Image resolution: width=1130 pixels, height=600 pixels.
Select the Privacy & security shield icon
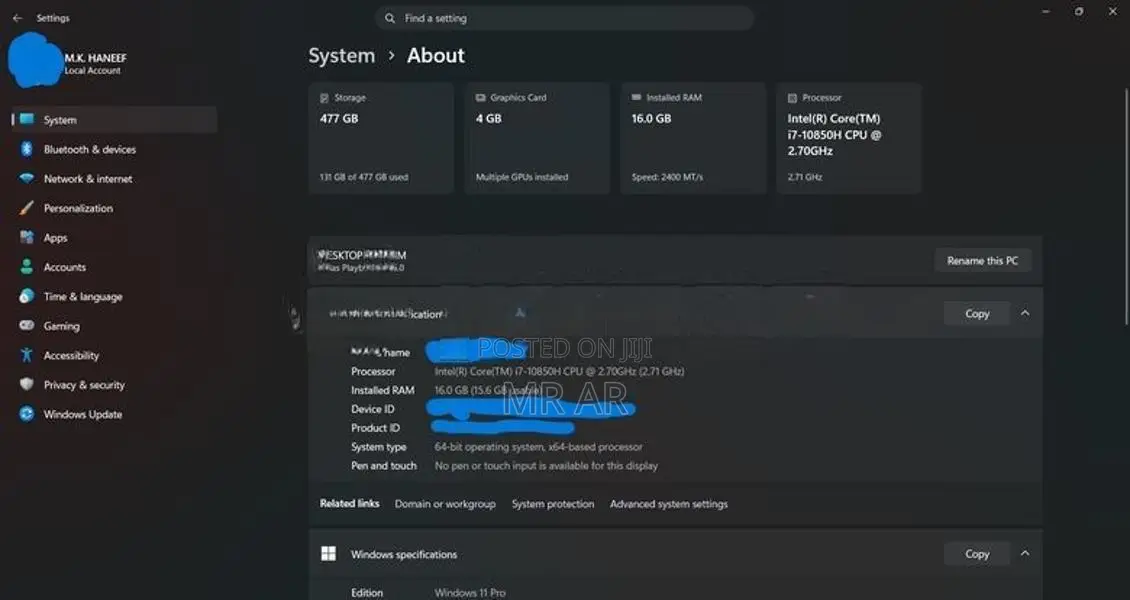[x=27, y=385]
